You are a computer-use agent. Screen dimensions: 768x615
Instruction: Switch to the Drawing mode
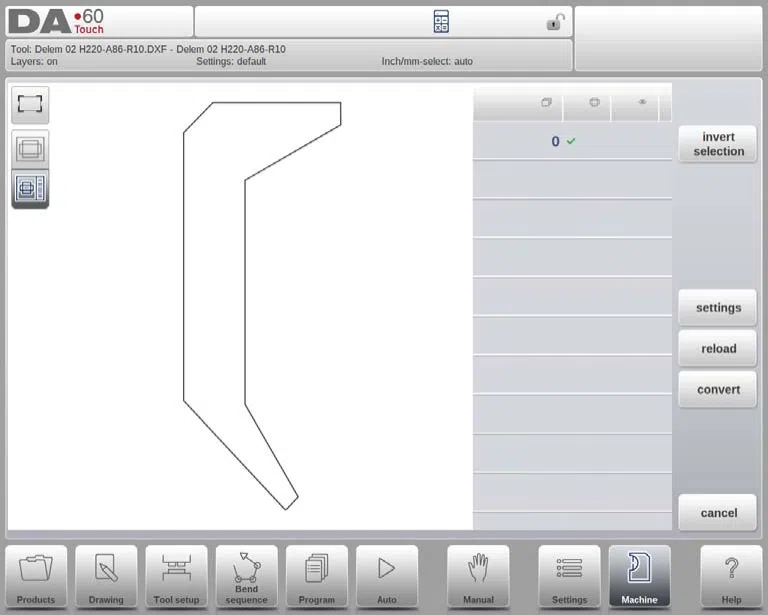click(106, 577)
